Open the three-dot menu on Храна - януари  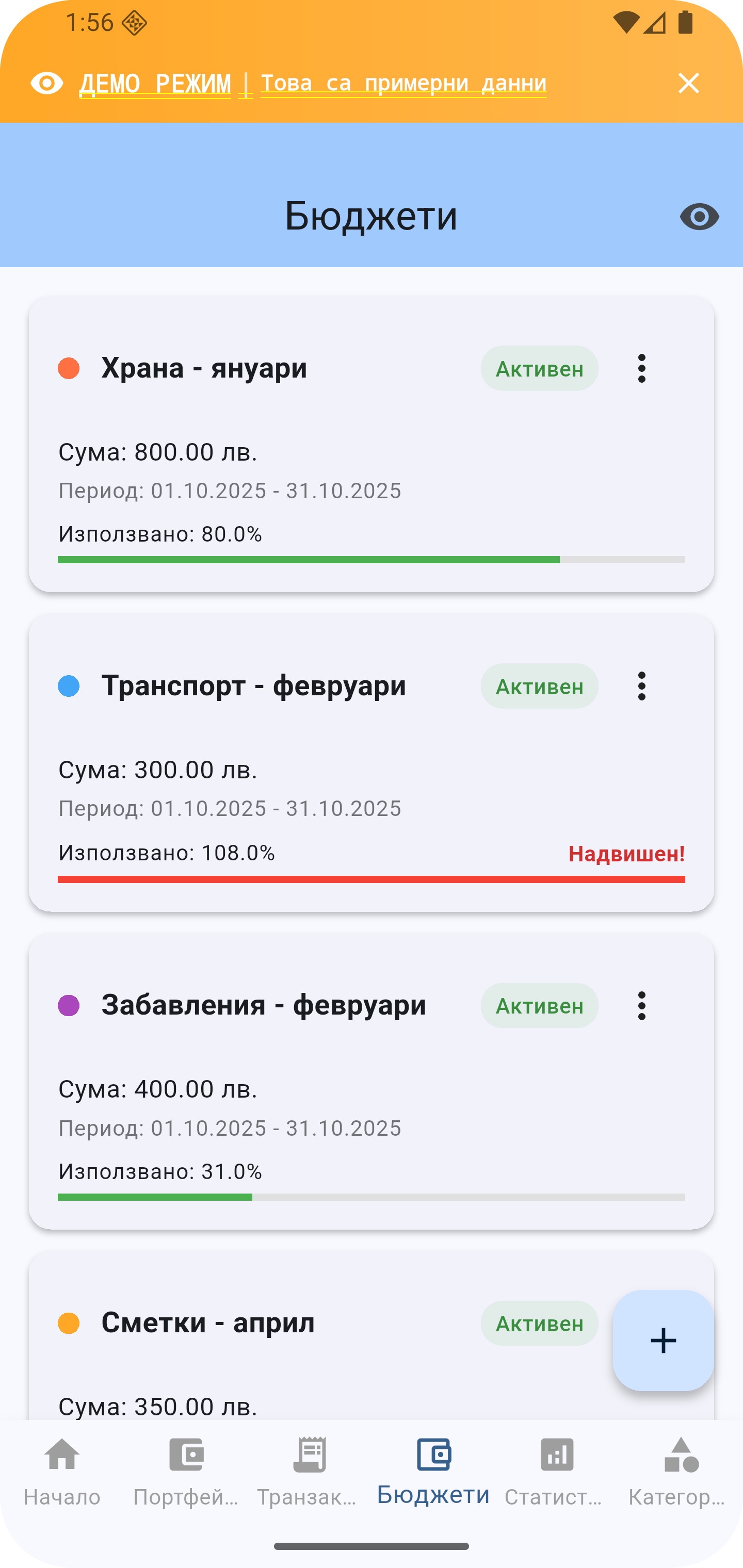pyautogui.click(x=642, y=368)
